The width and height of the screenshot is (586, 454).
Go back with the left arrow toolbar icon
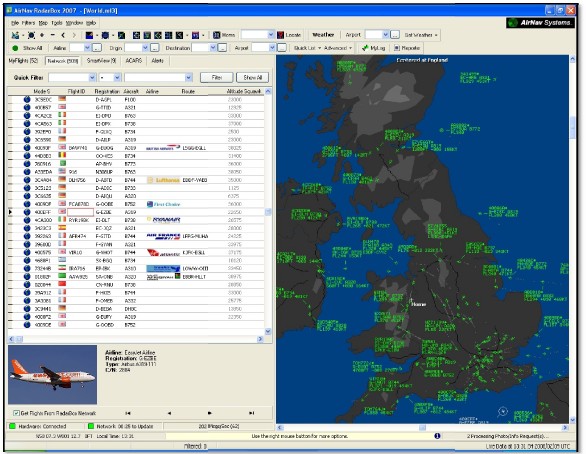(63, 35)
